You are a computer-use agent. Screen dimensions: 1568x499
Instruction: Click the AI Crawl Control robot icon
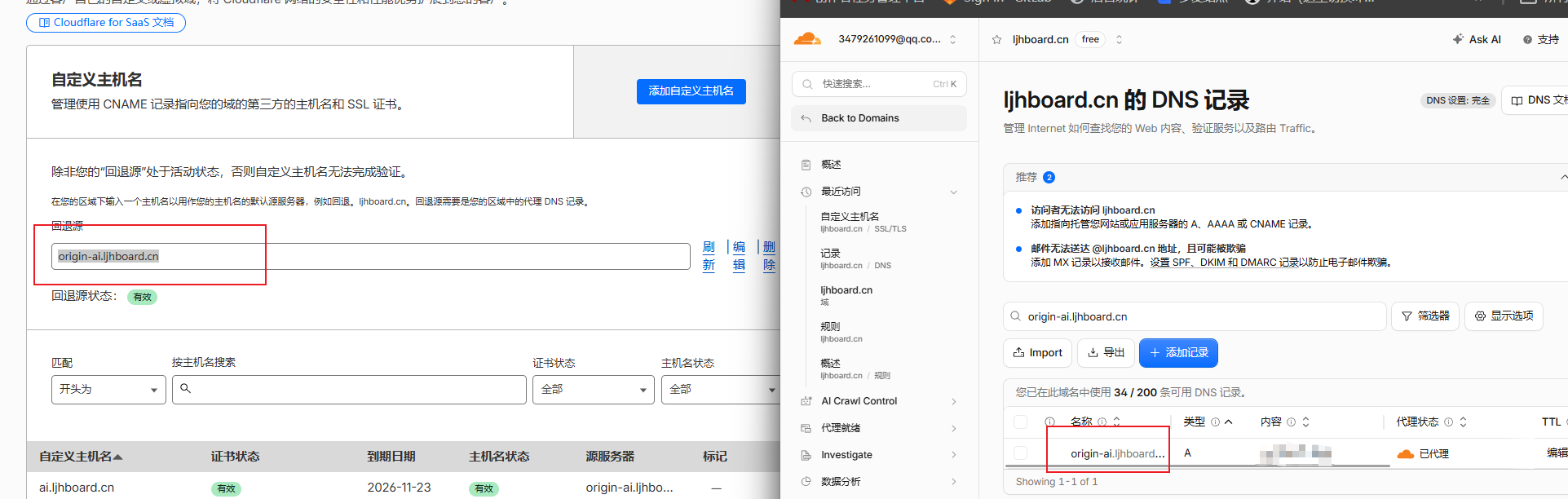point(806,401)
